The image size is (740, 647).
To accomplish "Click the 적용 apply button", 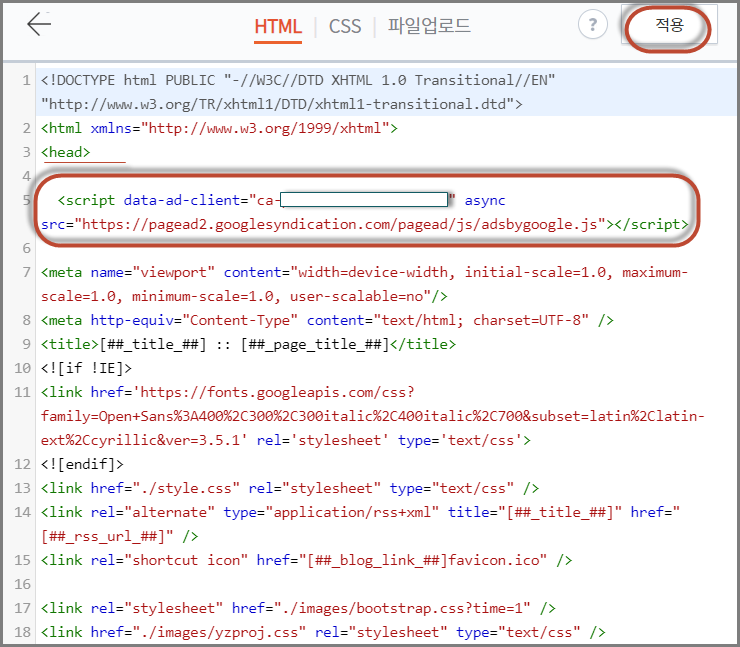I will (669, 25).
